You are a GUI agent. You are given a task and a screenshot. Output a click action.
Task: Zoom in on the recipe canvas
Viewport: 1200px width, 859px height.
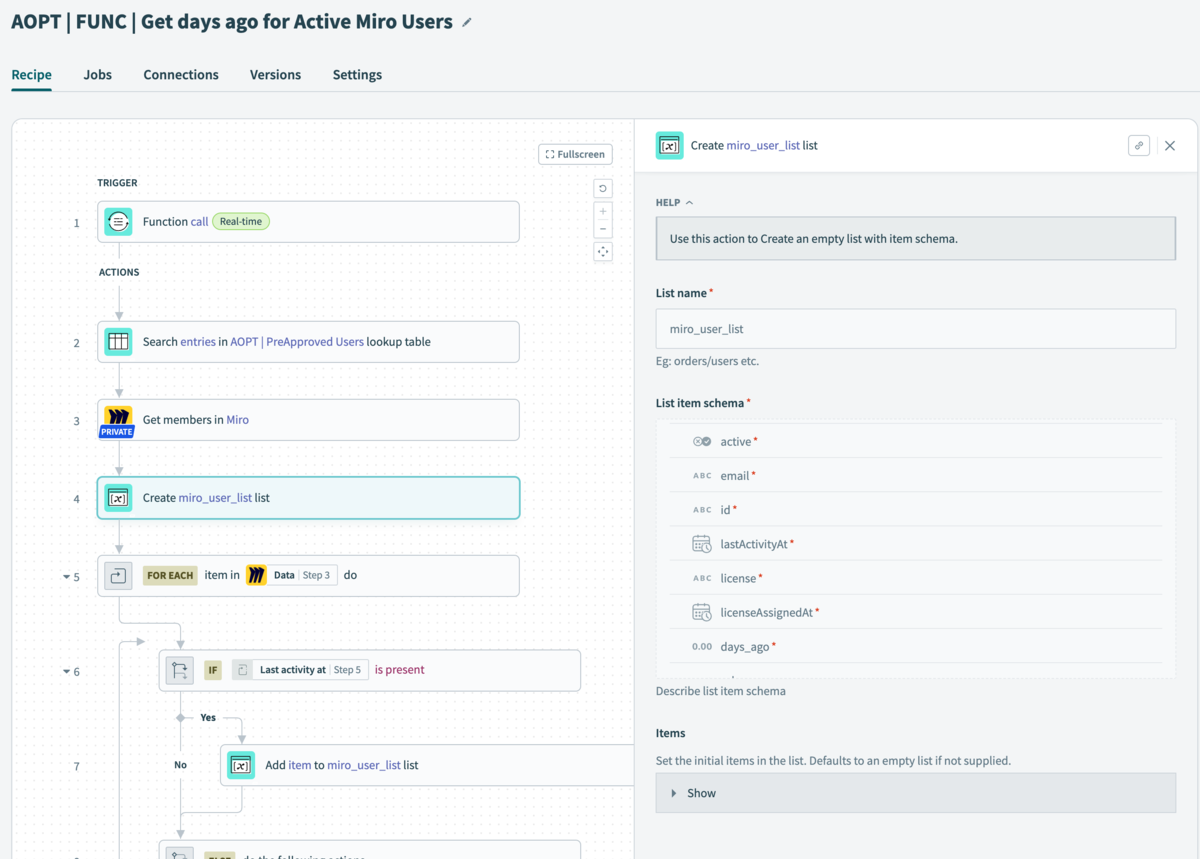click(603, 212)
